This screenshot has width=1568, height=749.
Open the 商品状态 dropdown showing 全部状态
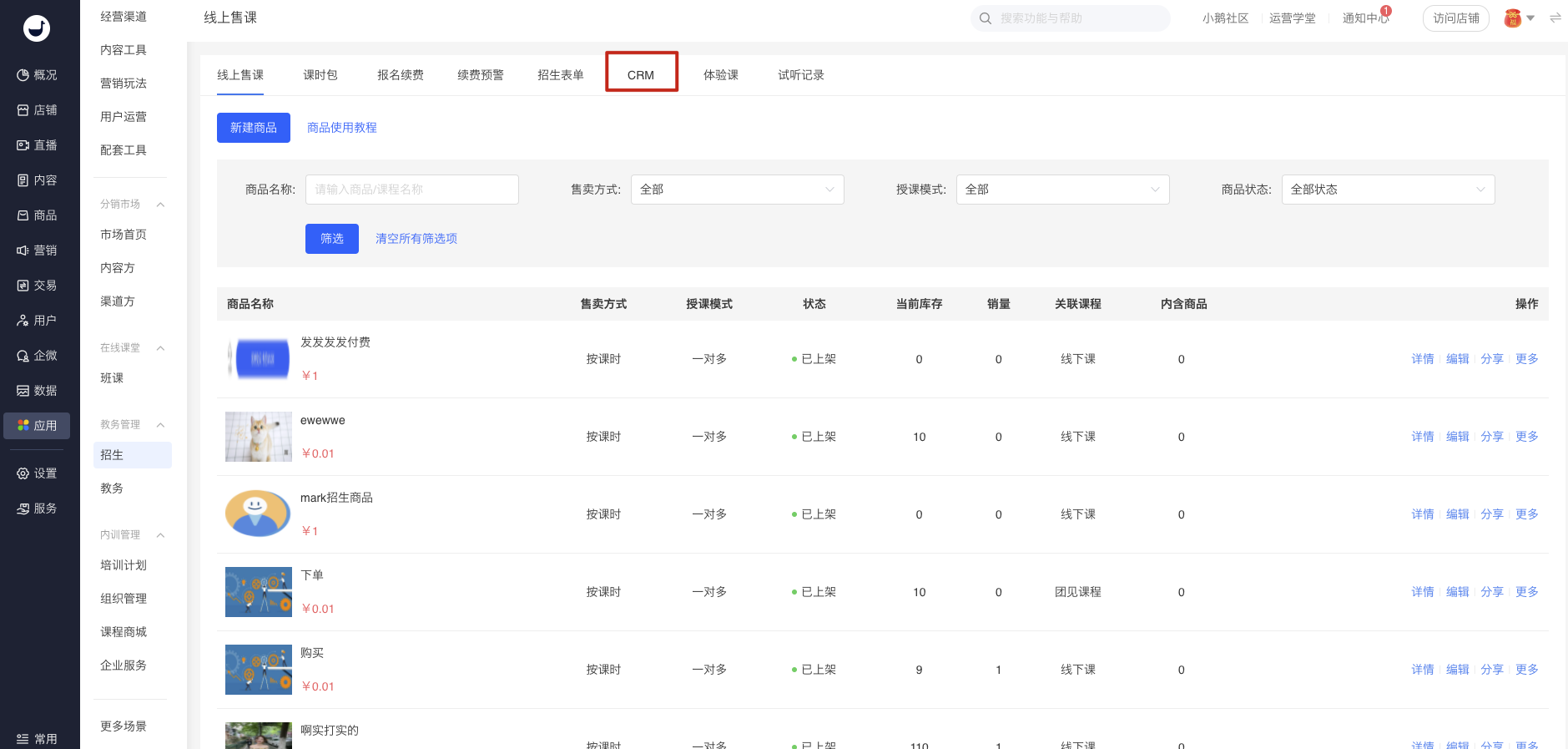[x=1388, y=190]
